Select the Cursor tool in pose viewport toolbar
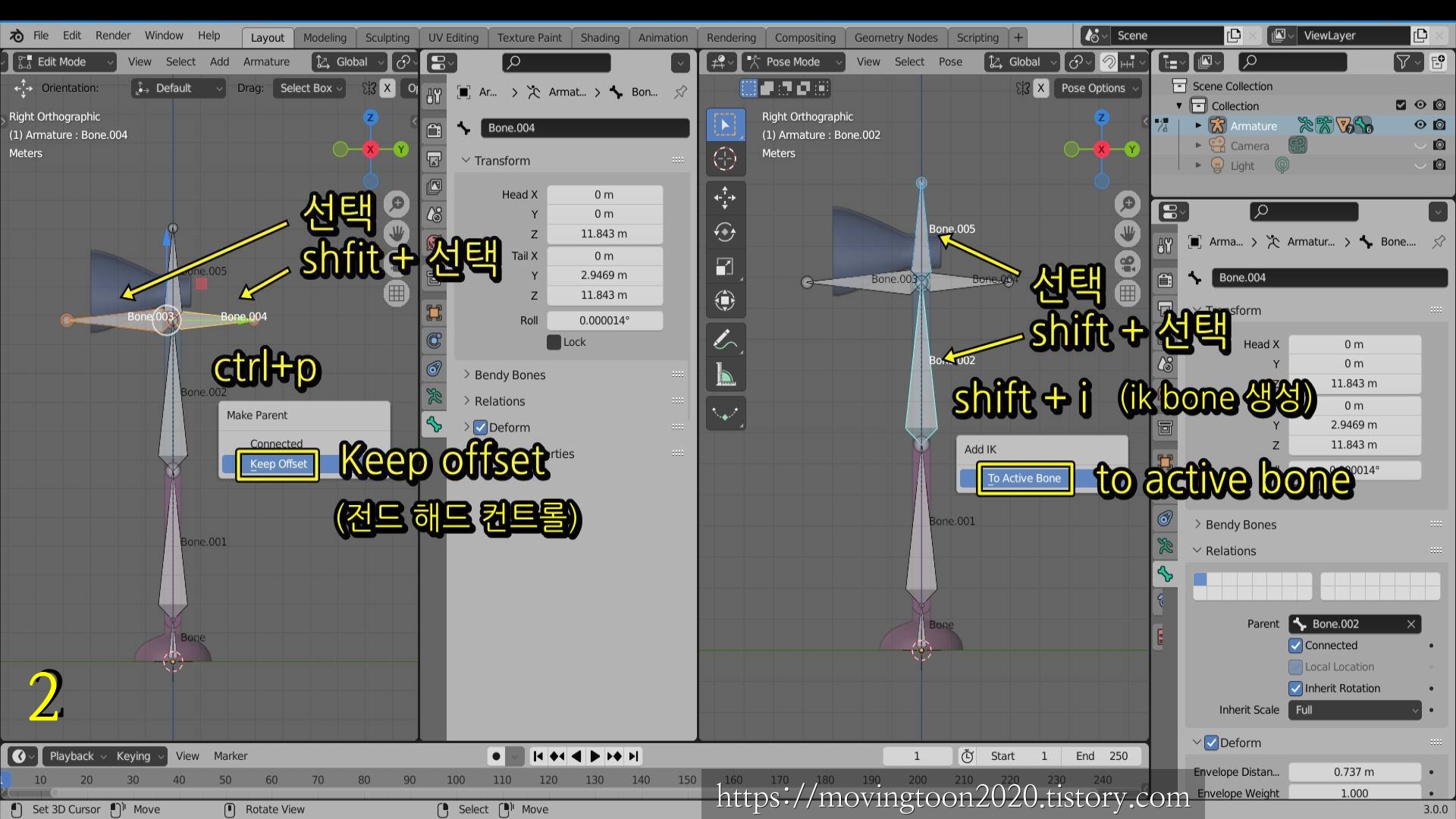Viewport: 1456px width, 819px height. click(725, 159)
